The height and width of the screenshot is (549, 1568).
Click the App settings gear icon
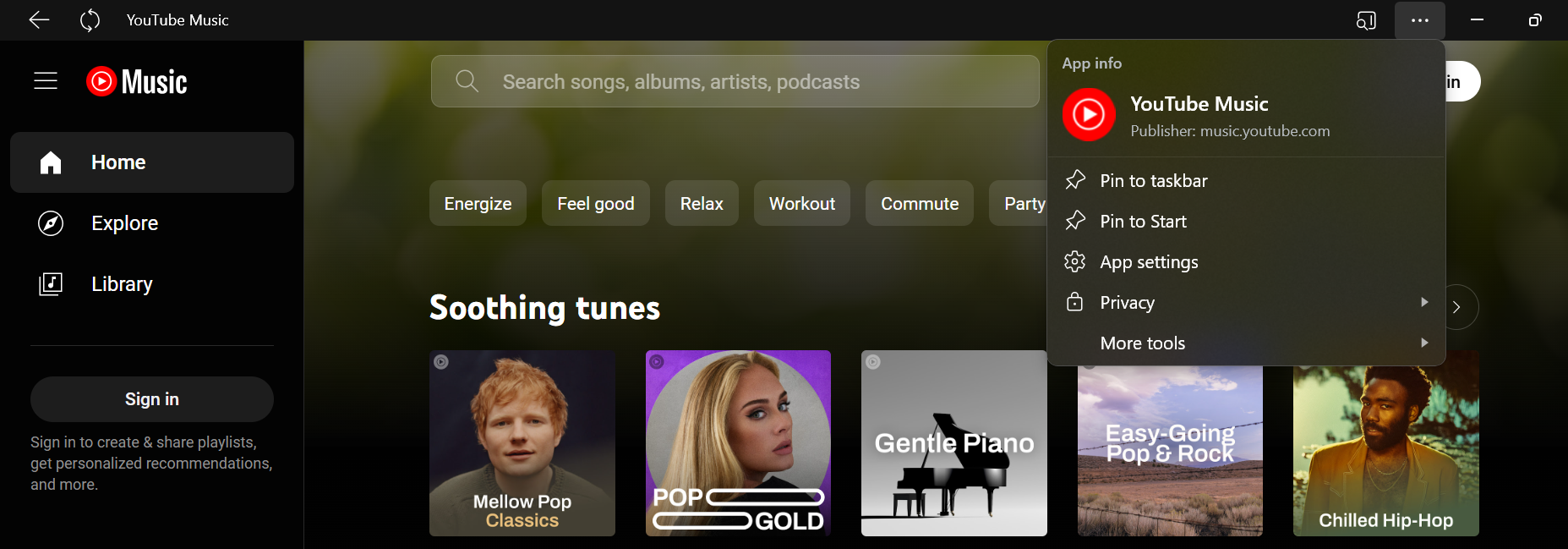click(x=1075, y=261)
